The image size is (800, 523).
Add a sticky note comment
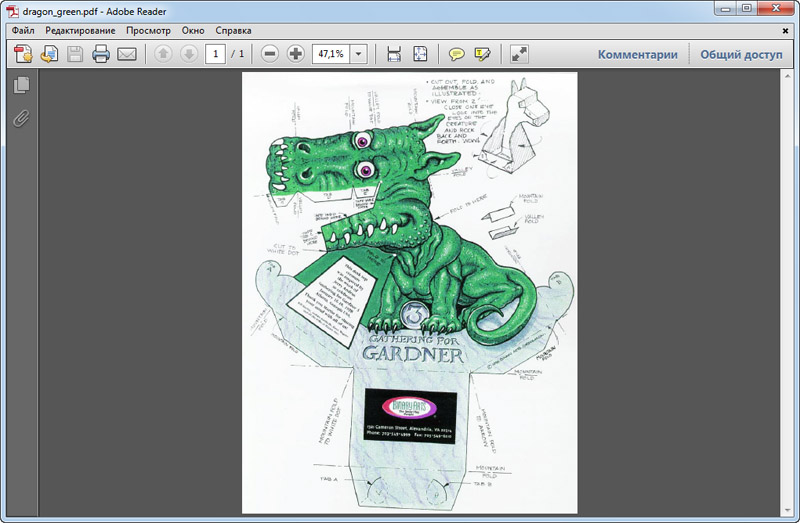[x=457, y=54]
